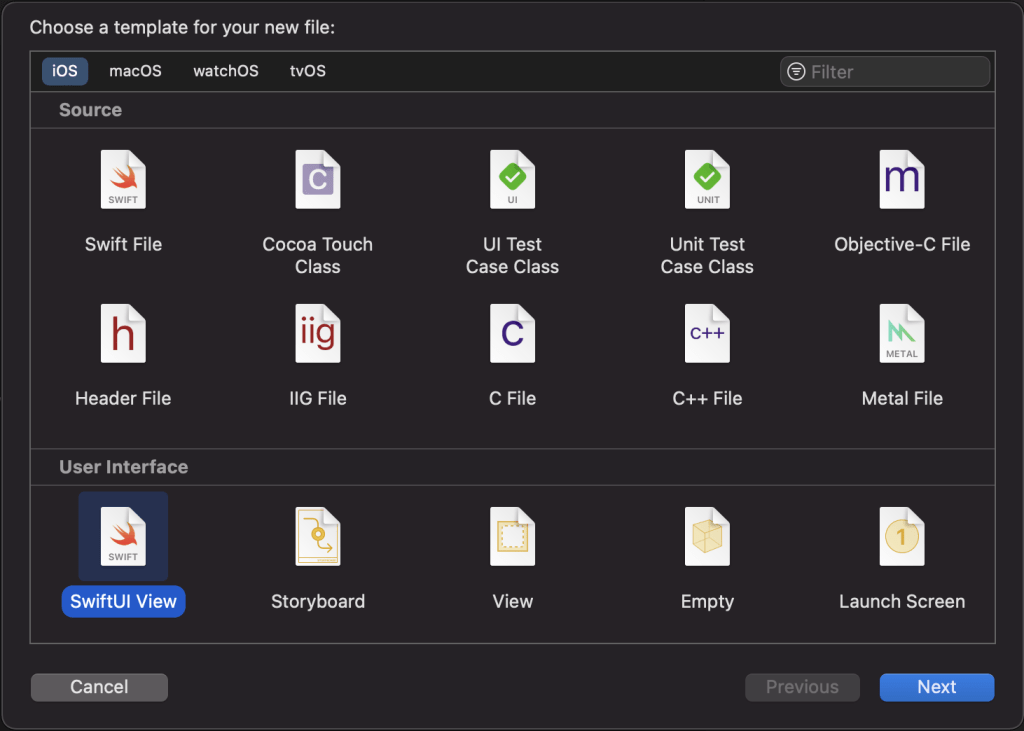Choose the Objective-C File template icon
Viewport: 1024px width, 731px height.
902,180
